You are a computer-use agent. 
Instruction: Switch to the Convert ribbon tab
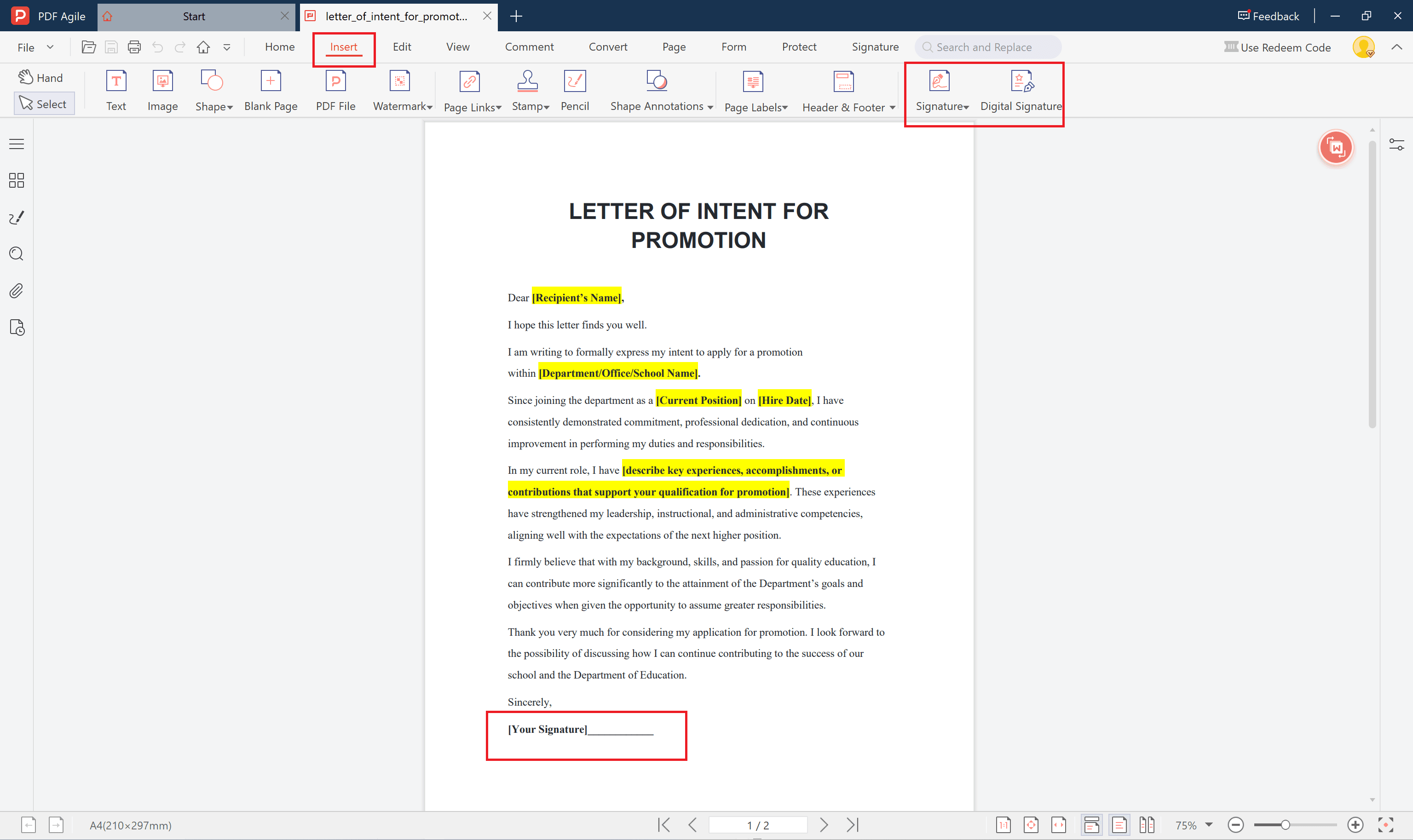pos(607,47)
